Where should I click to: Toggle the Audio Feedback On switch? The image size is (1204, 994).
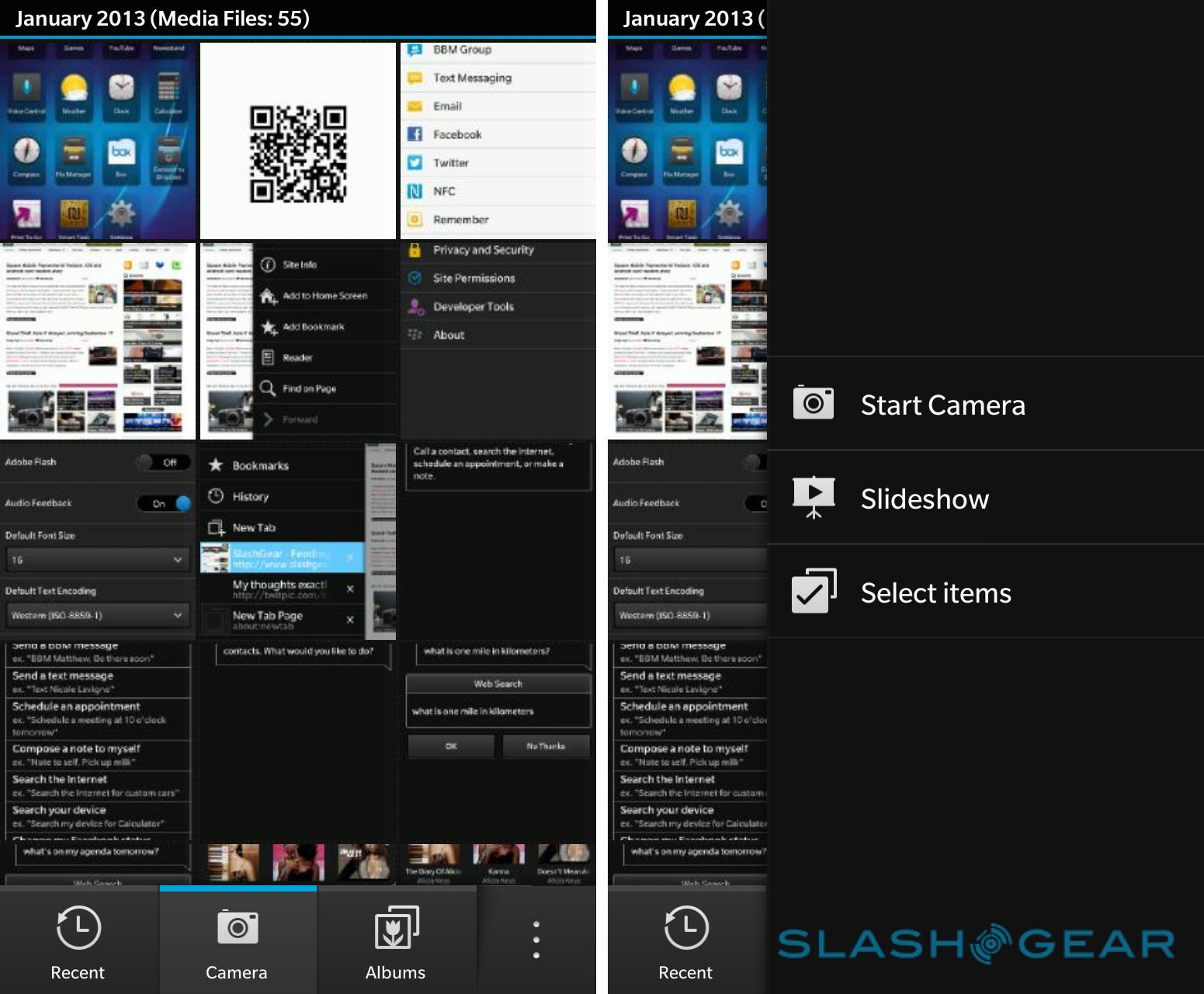(164, 503)
